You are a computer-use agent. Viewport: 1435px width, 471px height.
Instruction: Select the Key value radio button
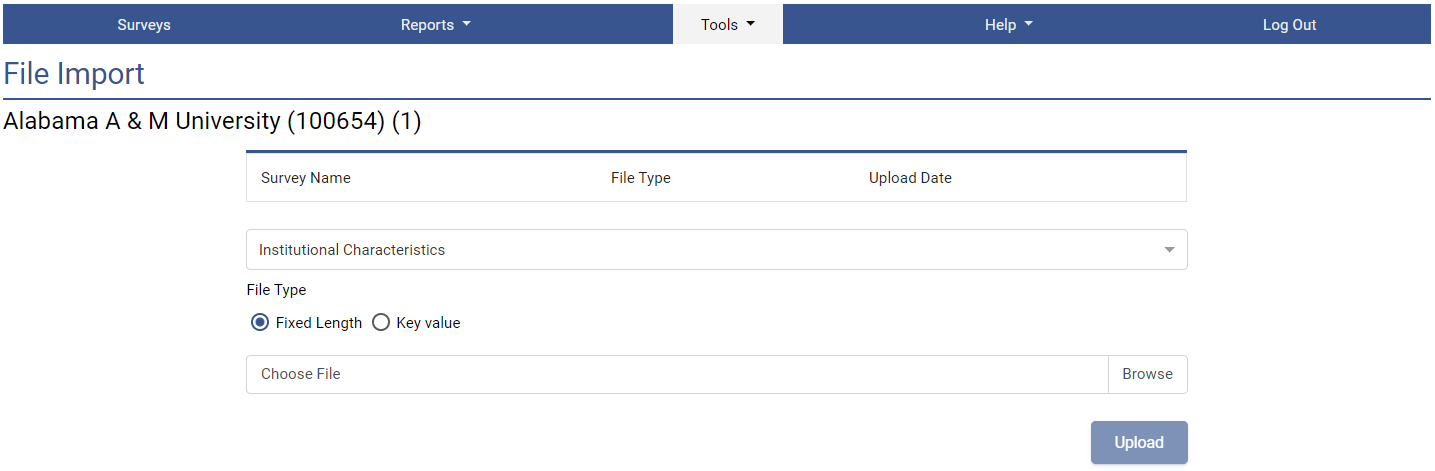pyautogui.click(x=381, y=323)
